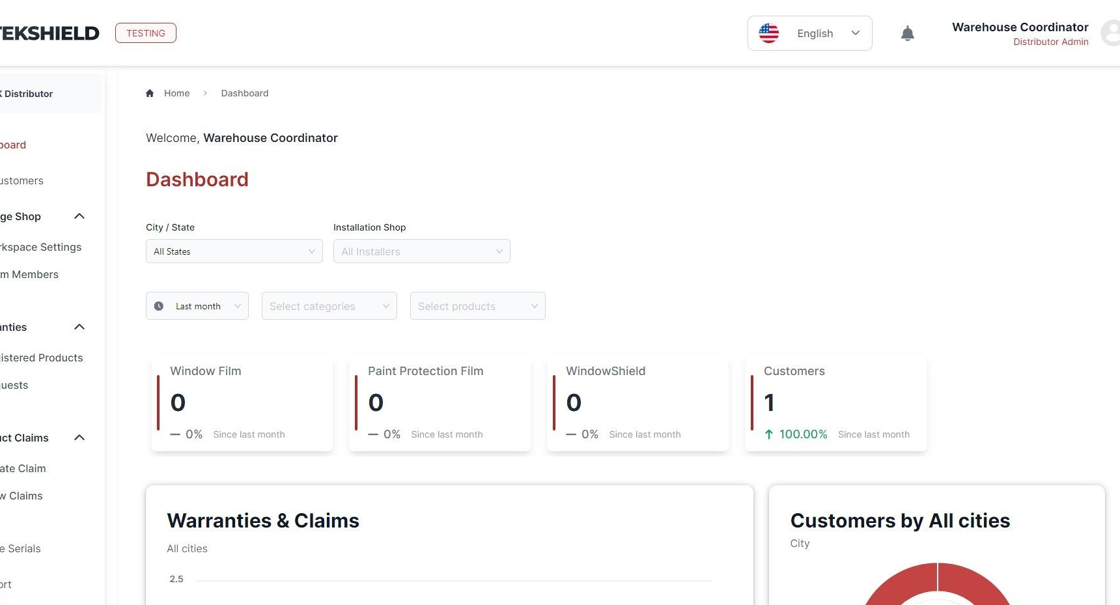Image resolution: width=1120 pixels, height=605 pixels.
Task: Click the home icon in breadcrumb
Action: pyautogui.click(x=150, y=93)
